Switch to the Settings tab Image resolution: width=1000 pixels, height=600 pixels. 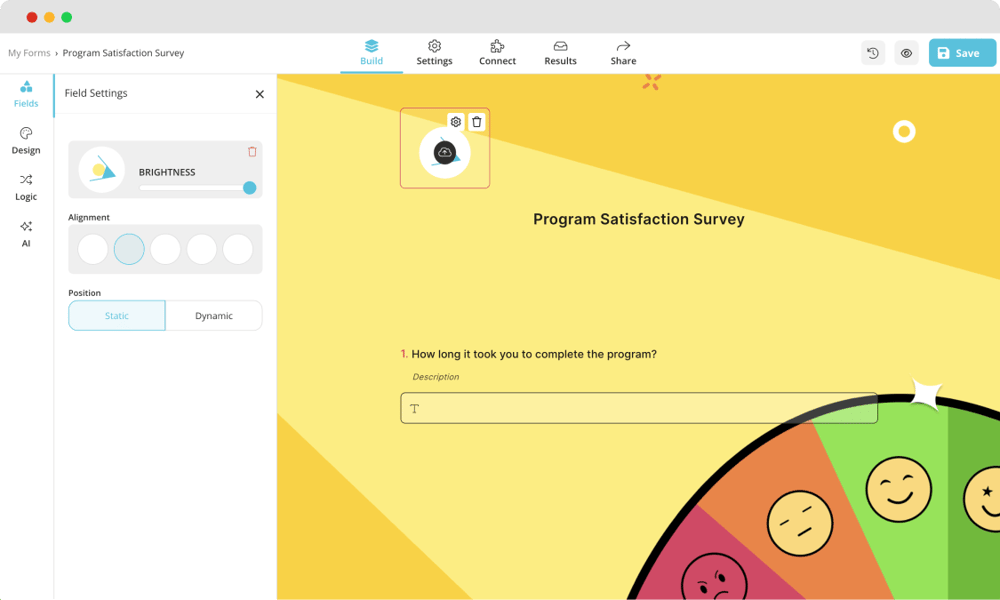tap(434, 53)
